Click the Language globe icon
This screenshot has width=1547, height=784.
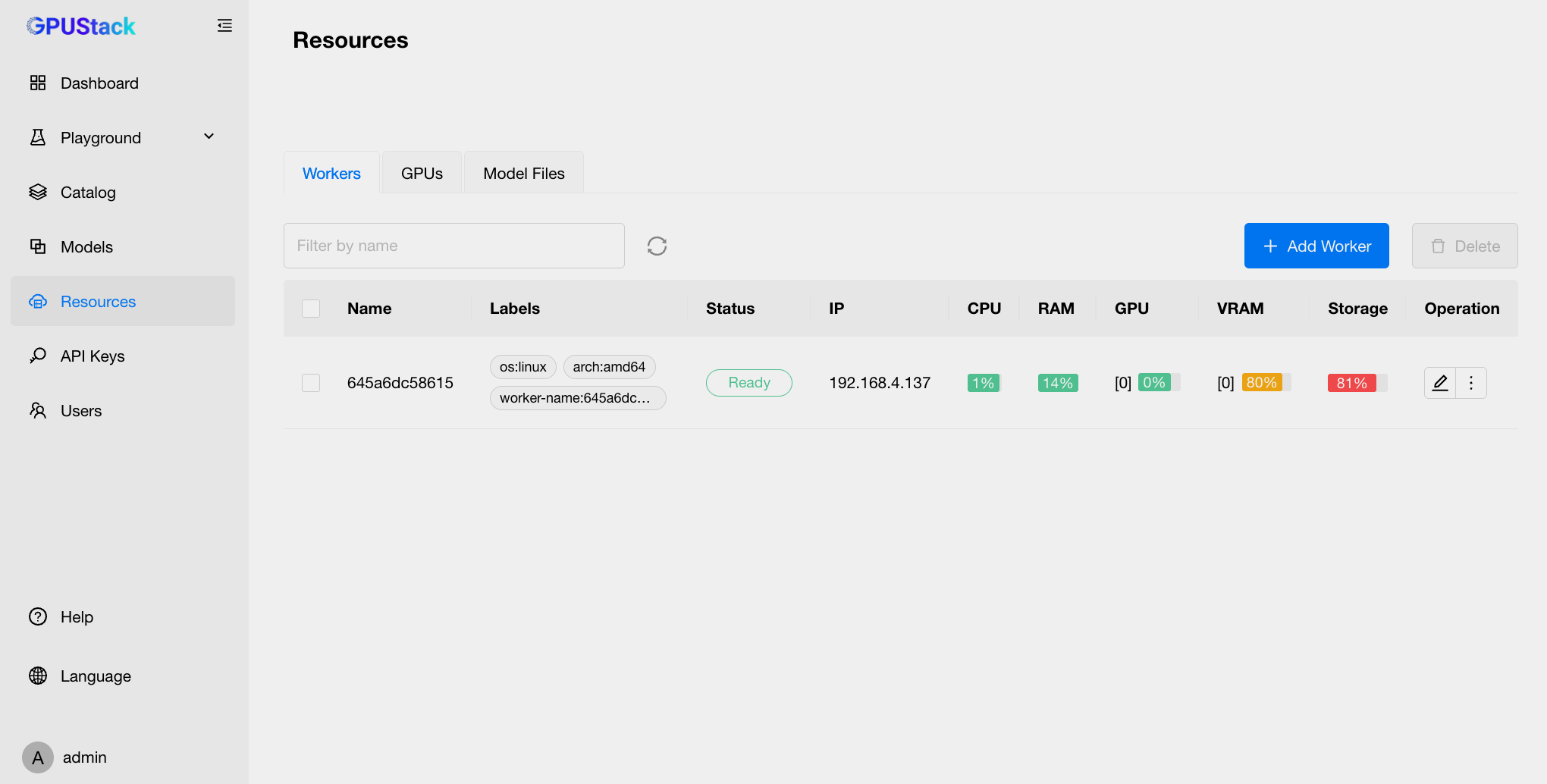coord(38,676)
